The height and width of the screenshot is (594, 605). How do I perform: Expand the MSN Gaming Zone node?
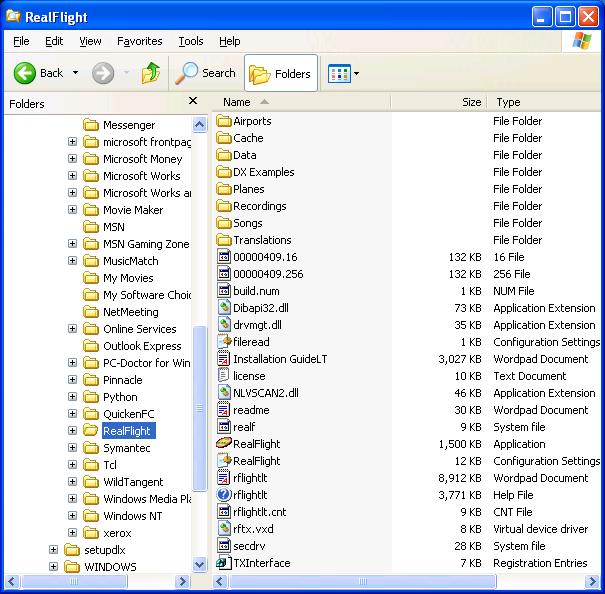(72, 244)
